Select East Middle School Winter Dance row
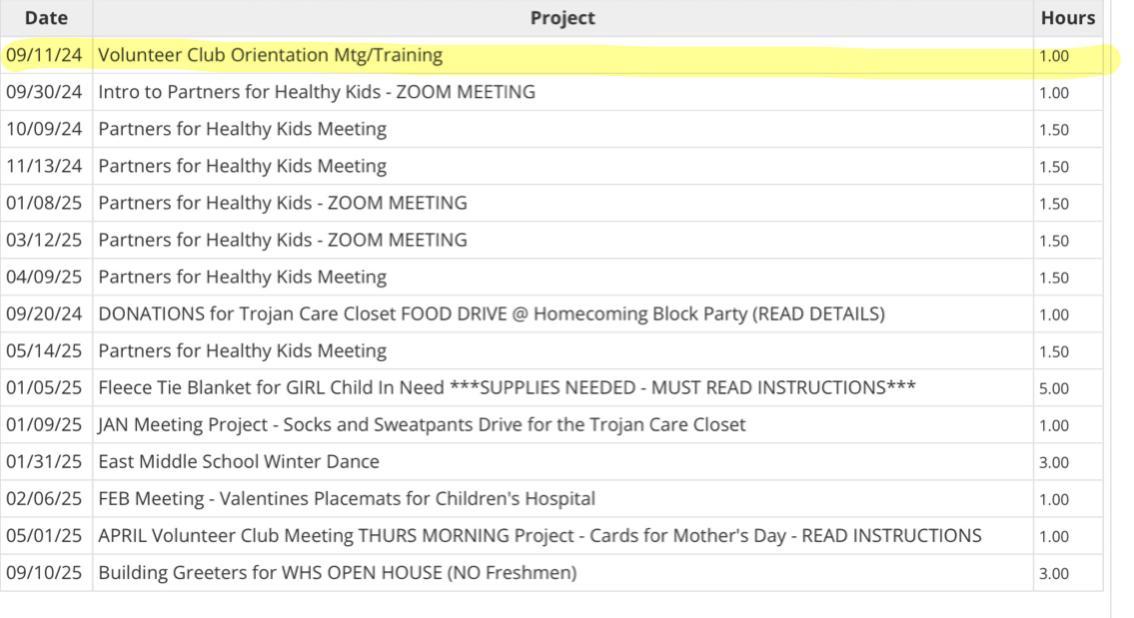Viewport: 1134px width, 618px height. tap(238, 462)
